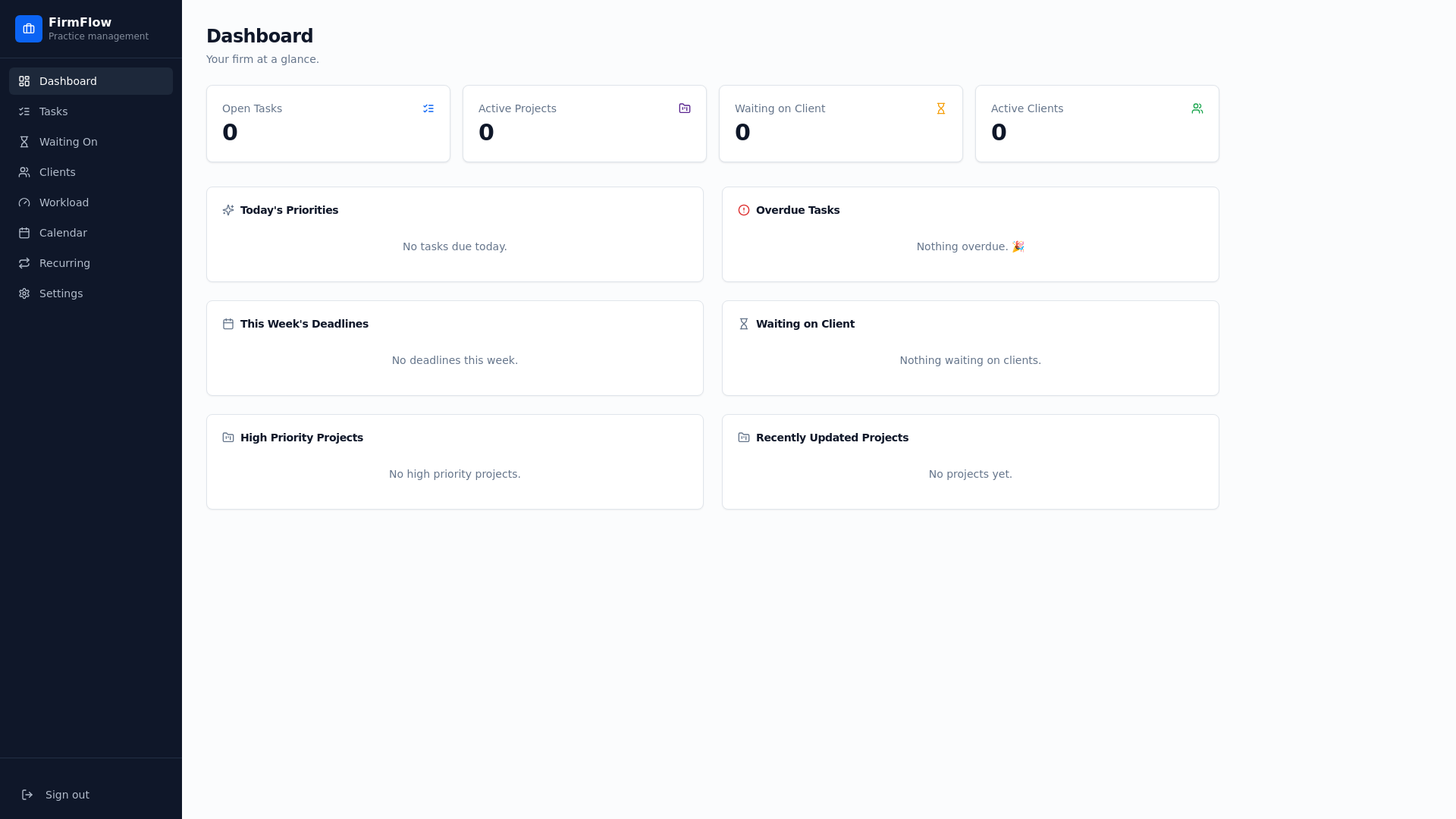Click the Calendar icon in sidebar
Viewport: 1456px width, 819px height.
[24, 233]
